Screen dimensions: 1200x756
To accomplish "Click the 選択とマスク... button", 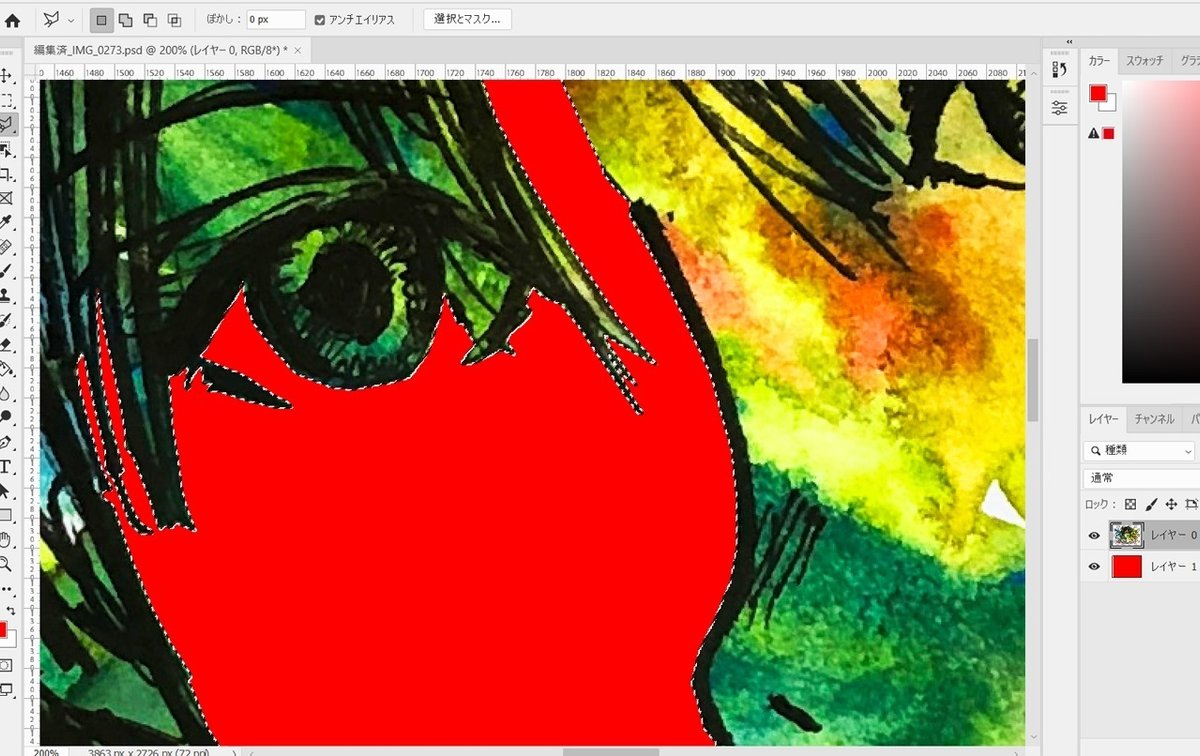I will click(x=467, y=19).
